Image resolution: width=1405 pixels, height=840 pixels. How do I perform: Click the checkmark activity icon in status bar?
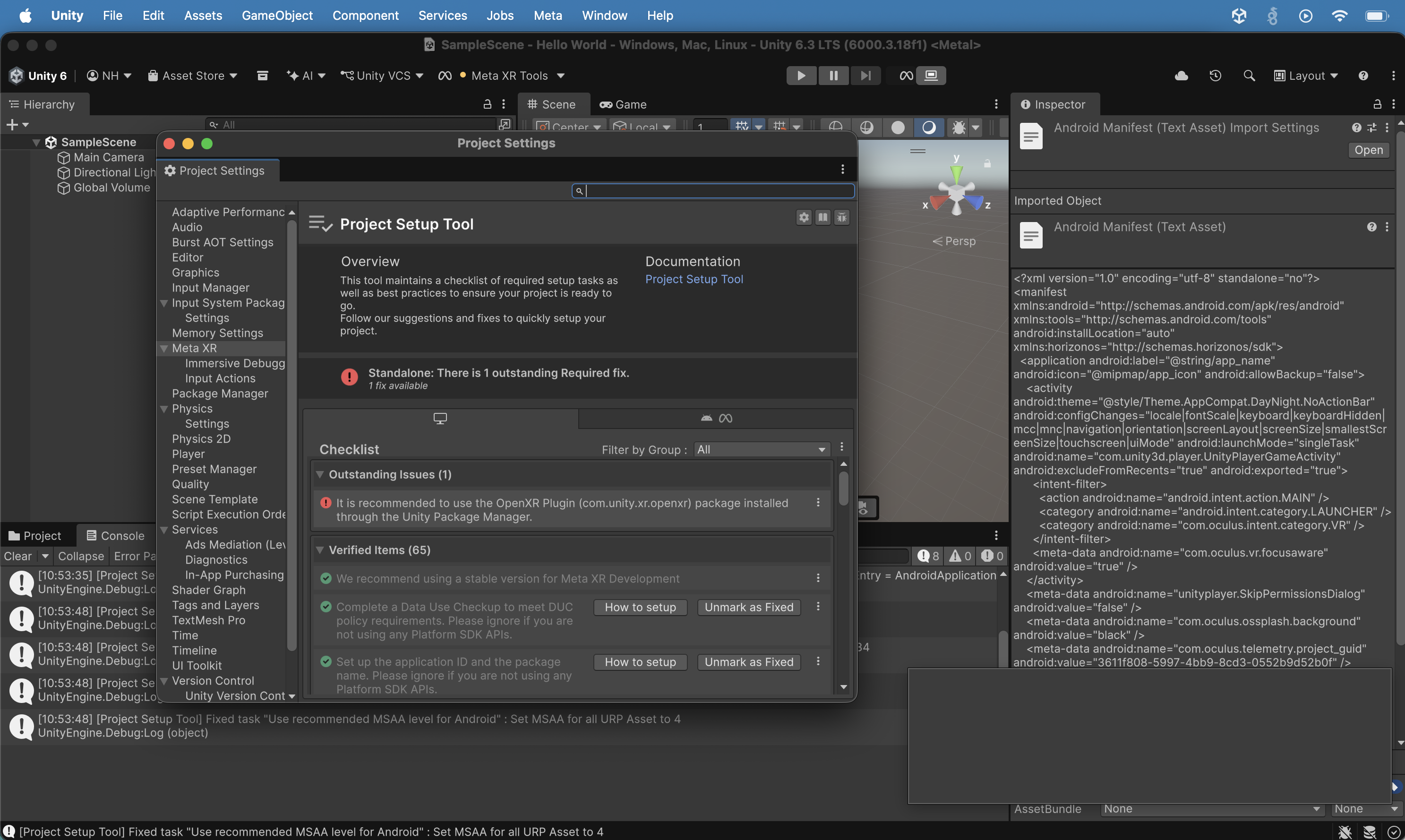[1394, 831]
